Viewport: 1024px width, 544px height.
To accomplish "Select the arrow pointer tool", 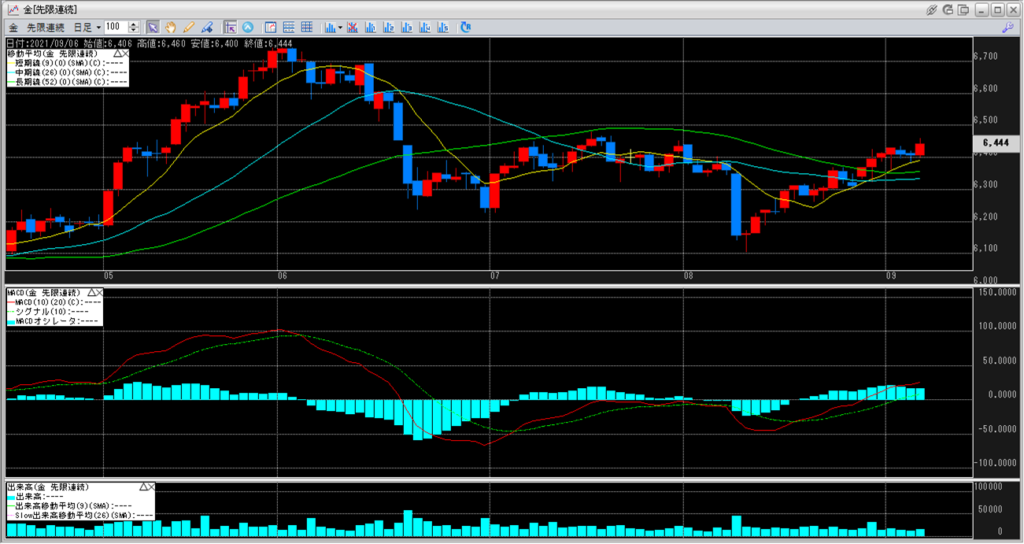I will (x=152, y=27).
